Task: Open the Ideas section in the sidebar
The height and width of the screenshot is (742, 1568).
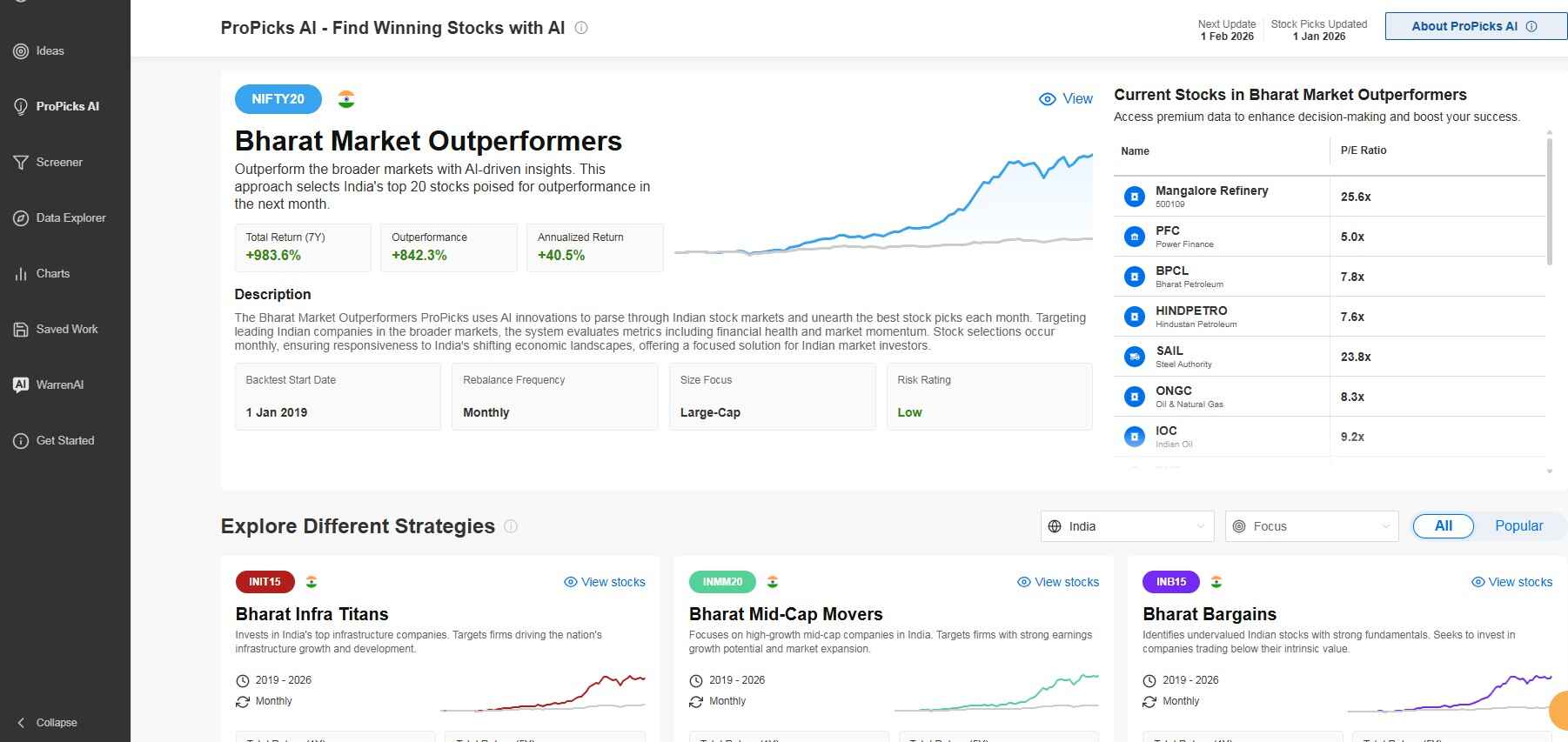Action: pos(50,50)
